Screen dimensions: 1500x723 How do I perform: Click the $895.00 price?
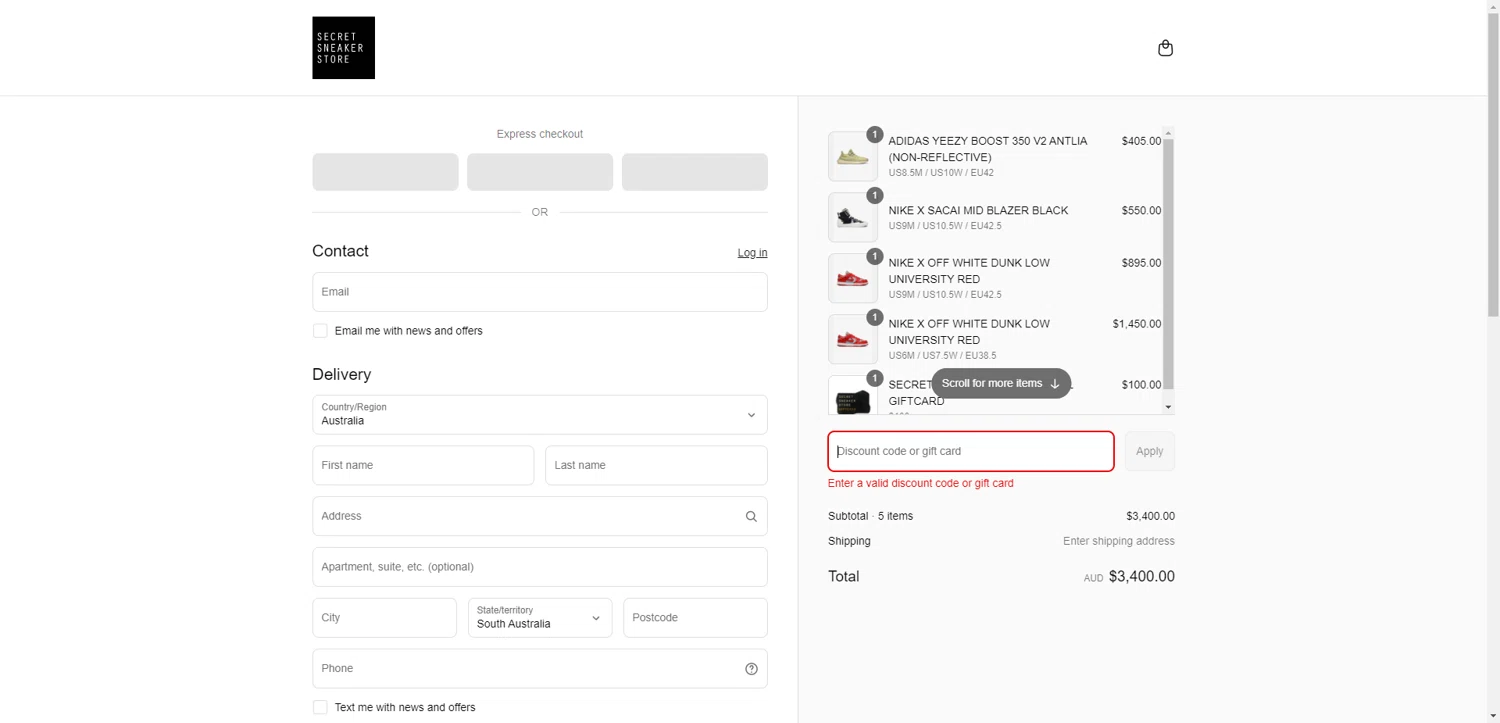click(x=1141, y=263)
